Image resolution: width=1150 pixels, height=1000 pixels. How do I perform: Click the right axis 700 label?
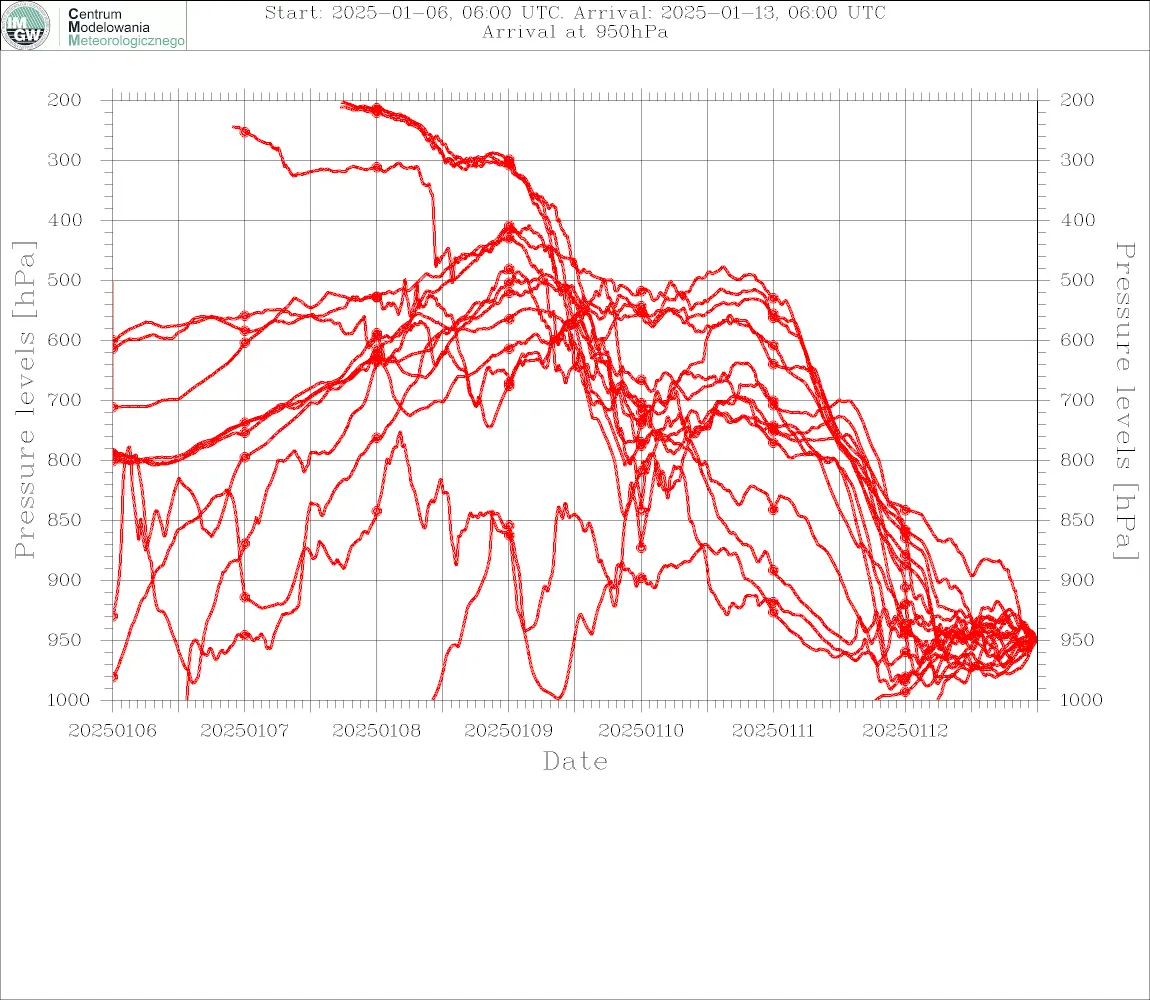click(x=1077, y=401)
